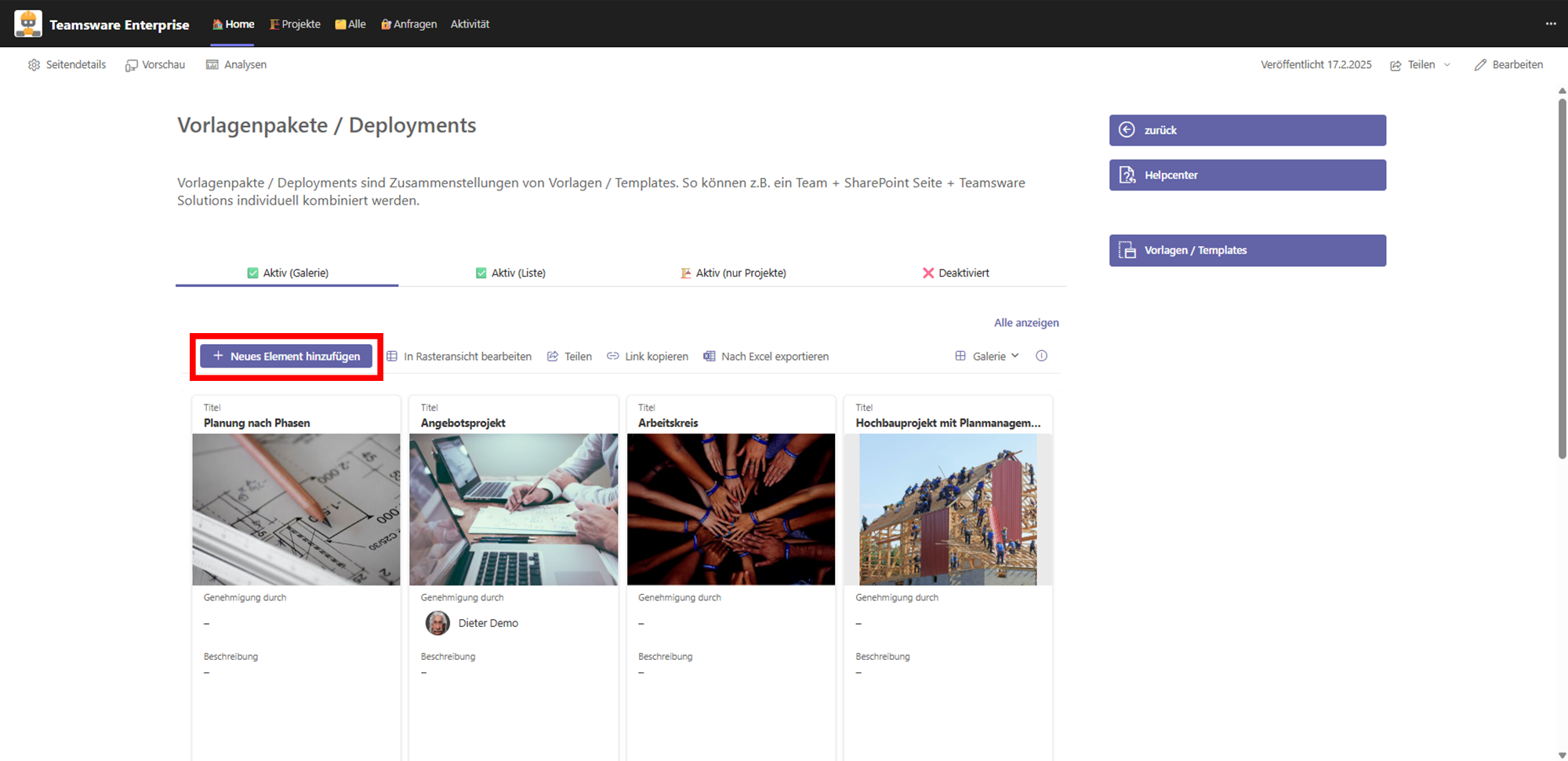Screen dimensions: 1568x761
Task: Open the more options ellipsis menu
Action: coord(1550,24)
